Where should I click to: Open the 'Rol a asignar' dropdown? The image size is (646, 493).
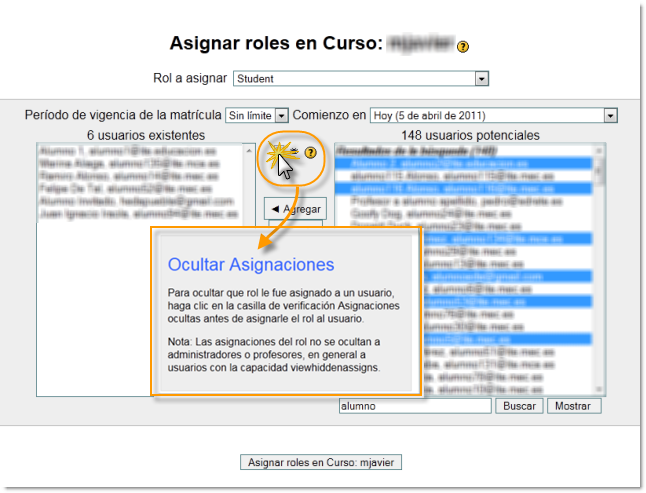coord(361,78)
